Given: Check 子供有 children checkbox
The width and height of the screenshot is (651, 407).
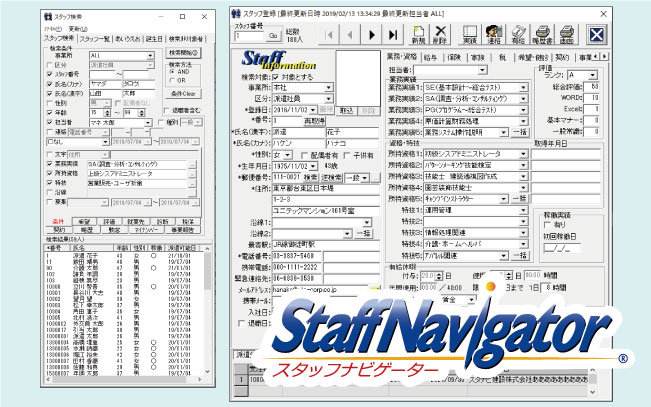Looking at the screenshot, I should point(348,155).
